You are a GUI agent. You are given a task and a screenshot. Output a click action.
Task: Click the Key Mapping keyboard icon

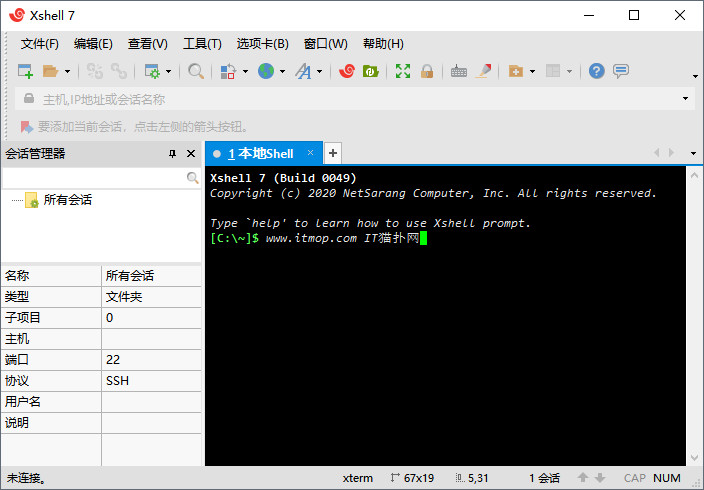point(458,71)
